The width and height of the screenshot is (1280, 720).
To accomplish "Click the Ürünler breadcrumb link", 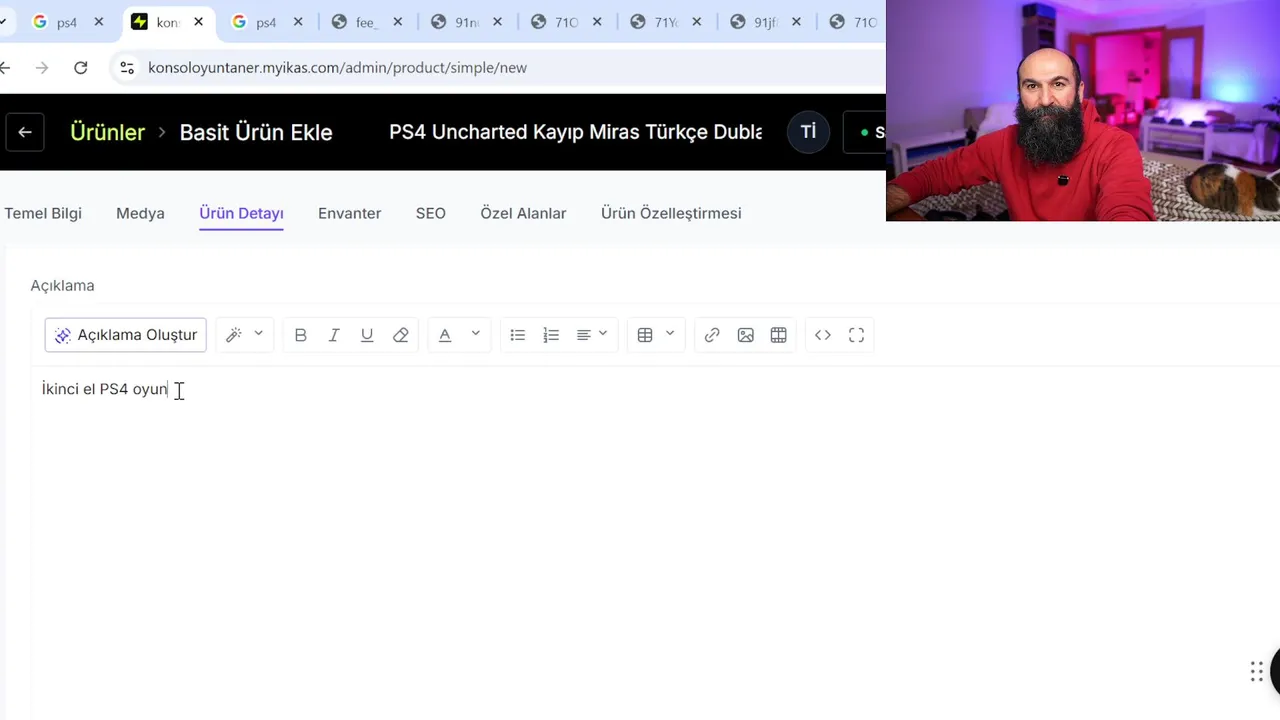I will coord(107,132).
